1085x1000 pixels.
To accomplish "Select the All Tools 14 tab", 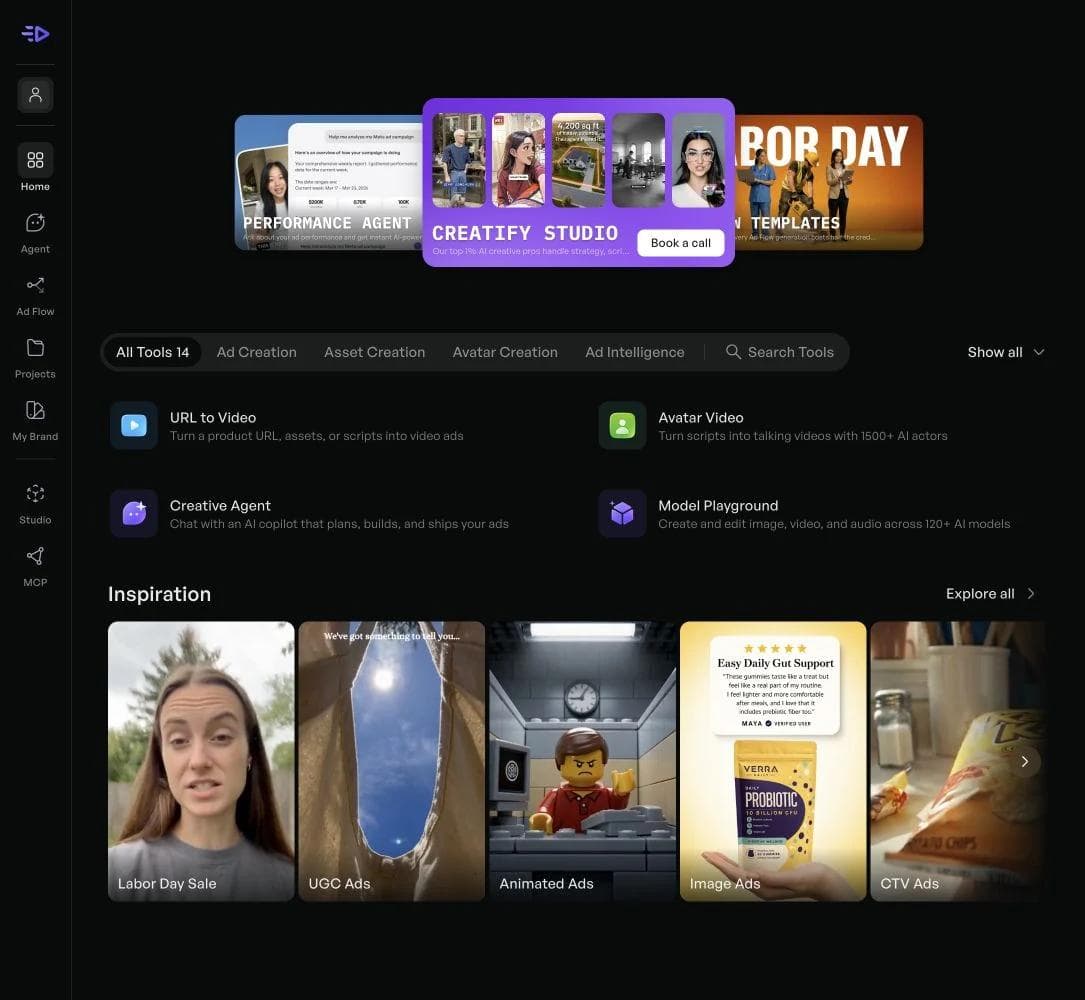I will click(152, 352).
